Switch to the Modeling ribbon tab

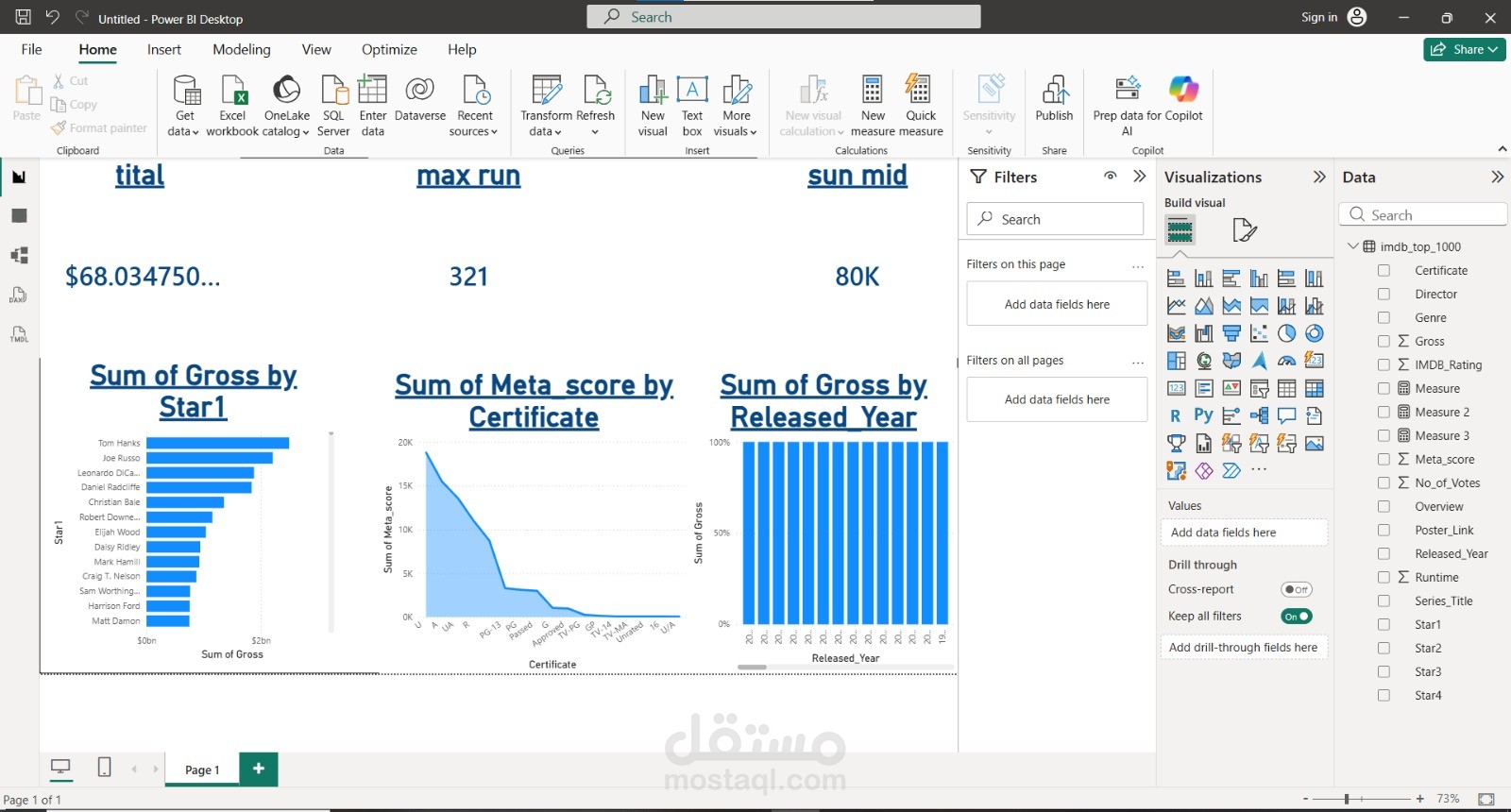[242, 49]
